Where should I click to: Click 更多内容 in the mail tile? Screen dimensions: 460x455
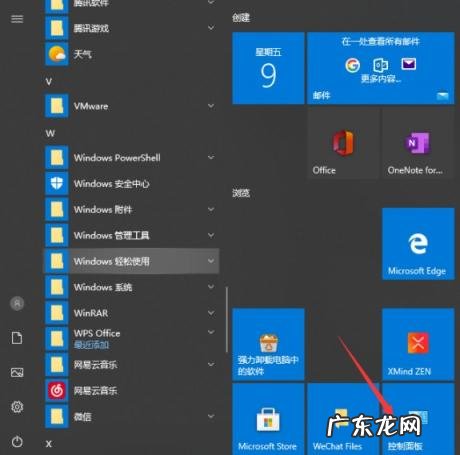coord(381,79)
